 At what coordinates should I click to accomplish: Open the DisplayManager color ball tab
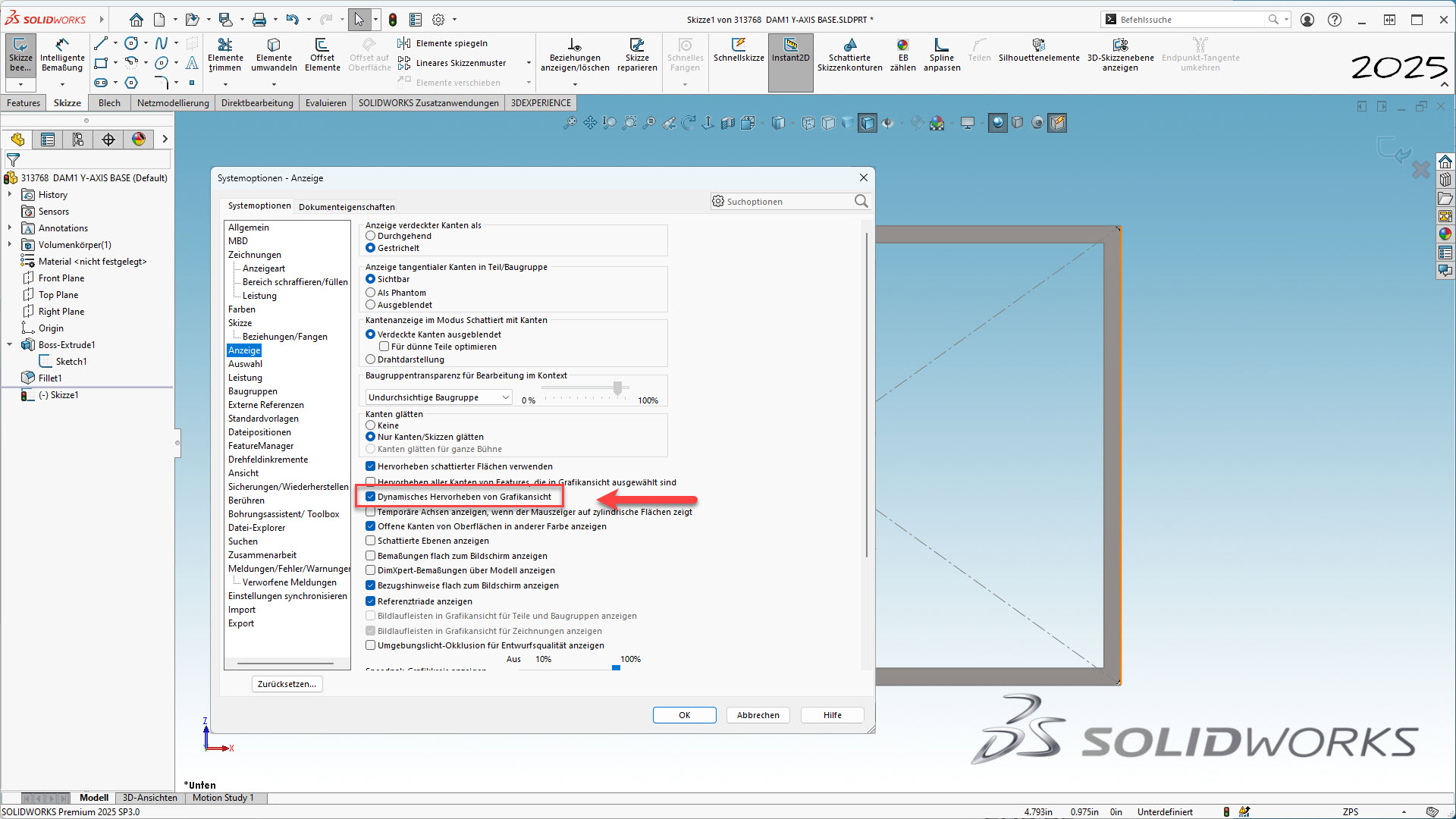[139, 140]
